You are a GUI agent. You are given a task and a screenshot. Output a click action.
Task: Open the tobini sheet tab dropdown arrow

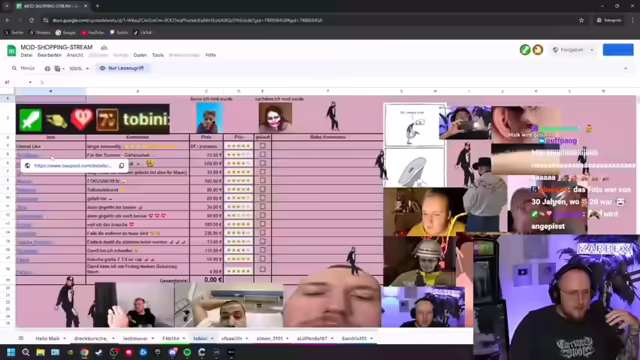pos(212,338)
